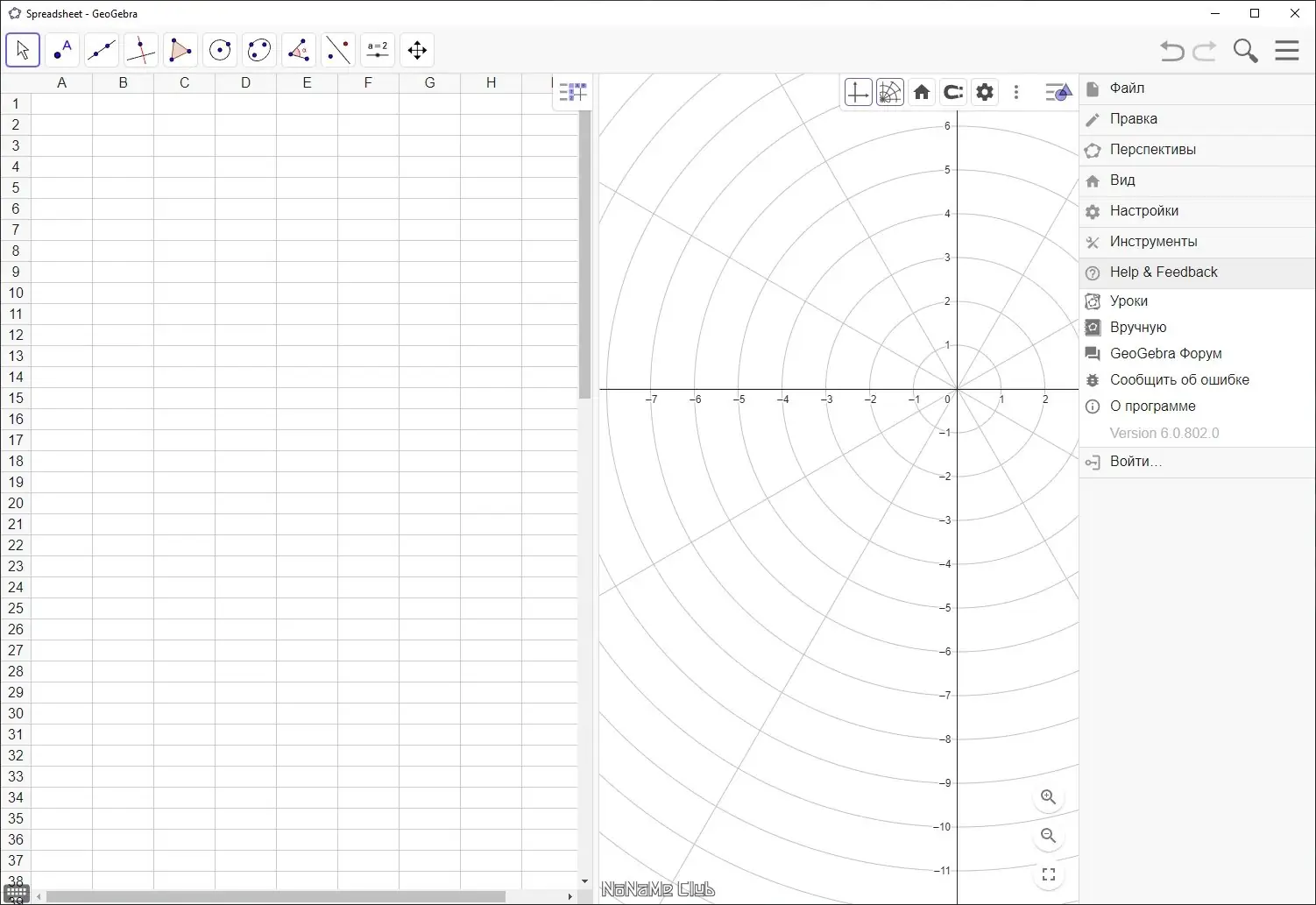Screen dimensions: 1316x905
Task: Open the point capturing snap options
Action: click(x=953, y=92)
